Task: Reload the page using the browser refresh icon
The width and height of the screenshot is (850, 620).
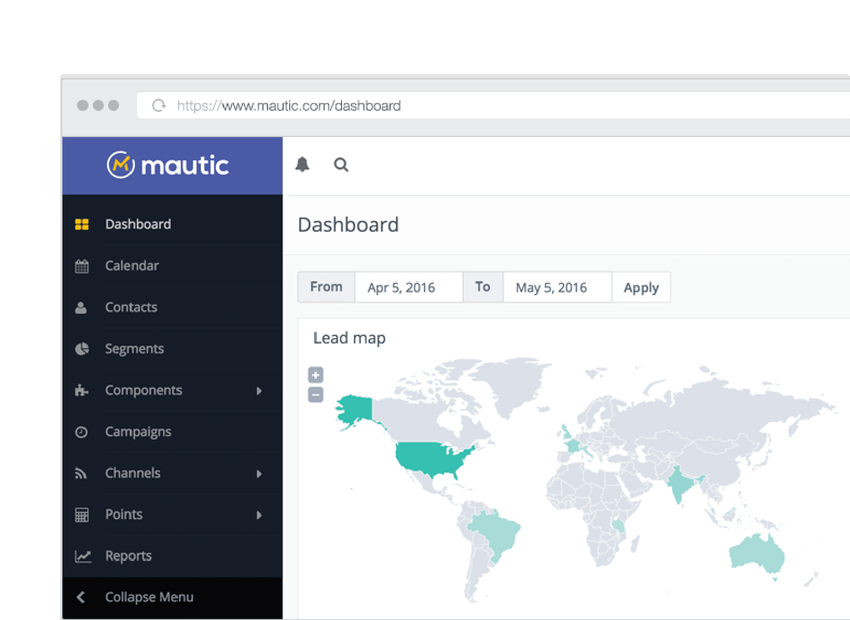Action: coord(158,106)
